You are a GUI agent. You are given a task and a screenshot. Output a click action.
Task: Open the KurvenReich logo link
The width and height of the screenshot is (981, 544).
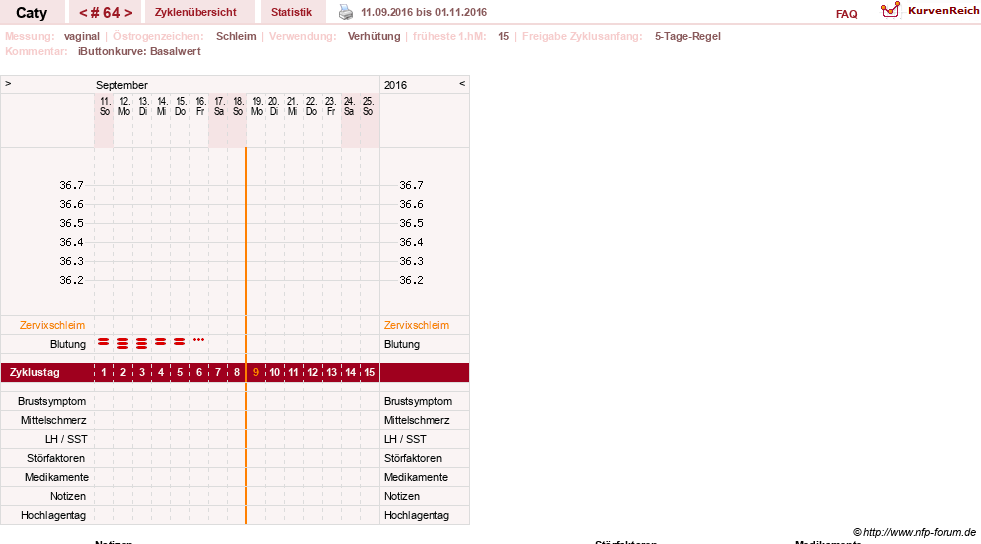click(930, 11)
